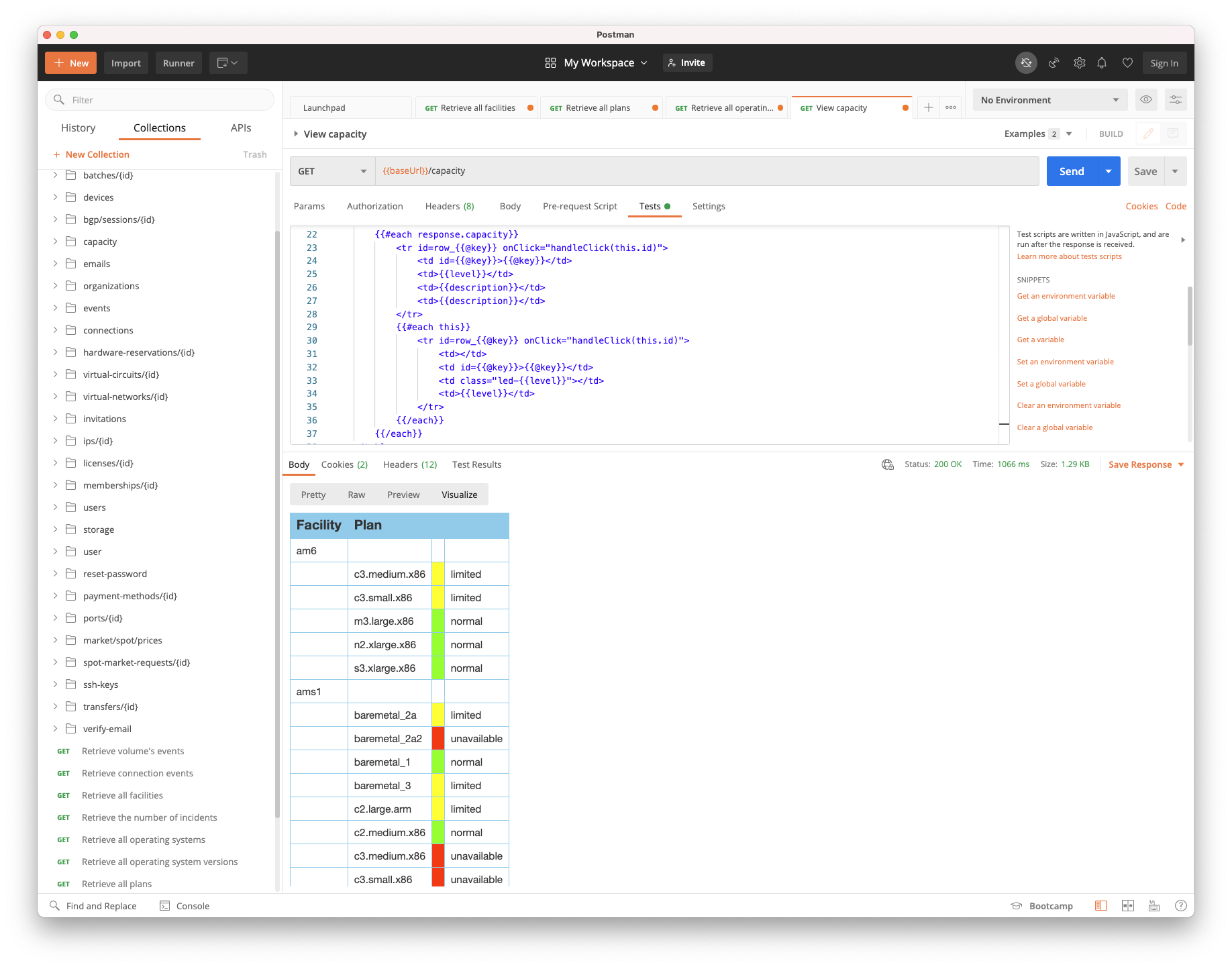Open the Save dropdown arrow
This screenshot has height=967, width=1232.
pyautogui.click(x=1175, y=171)
